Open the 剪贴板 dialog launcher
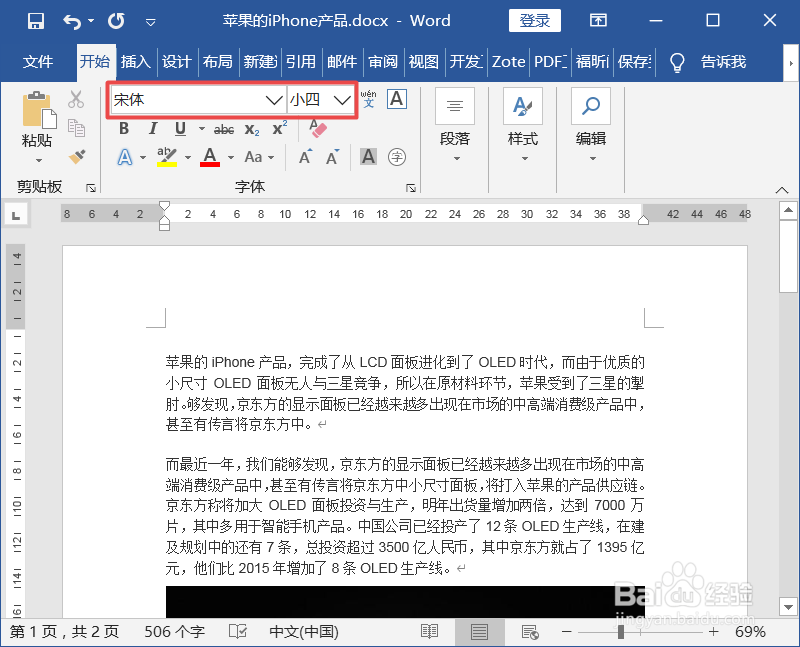The width and height of the screenshot is (800, 647). pos(91,188)
